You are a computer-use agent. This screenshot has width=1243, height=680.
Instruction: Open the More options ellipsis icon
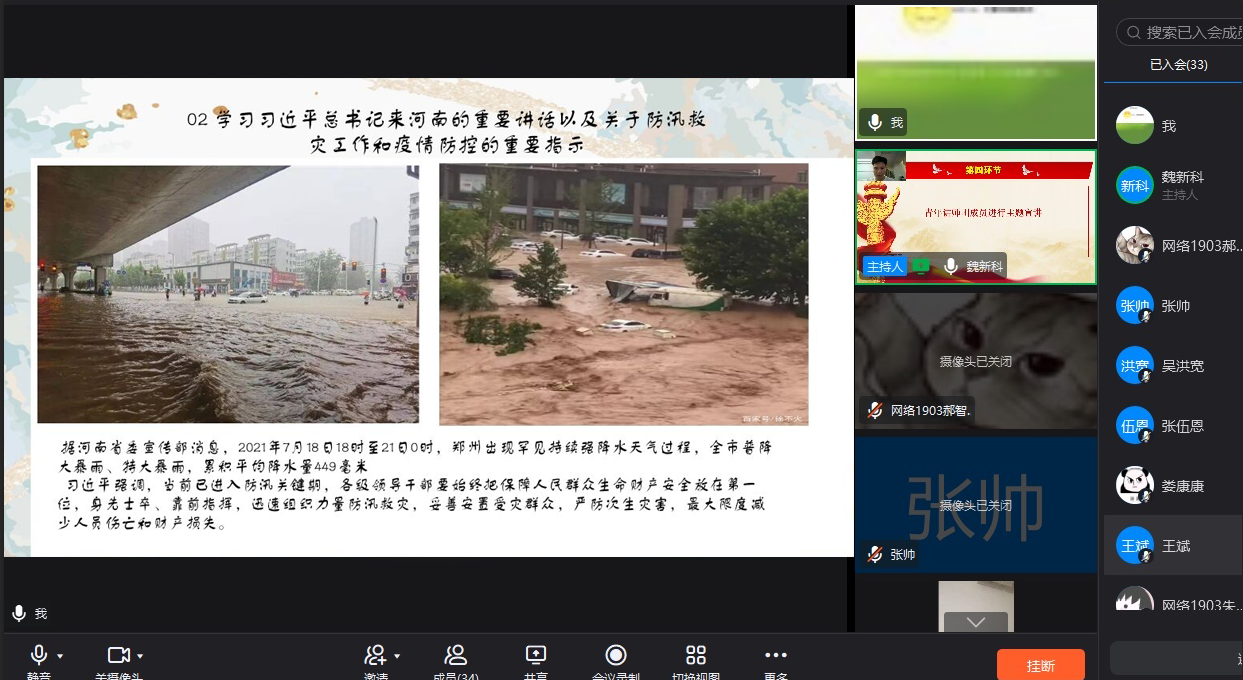[x=776, y=656]
